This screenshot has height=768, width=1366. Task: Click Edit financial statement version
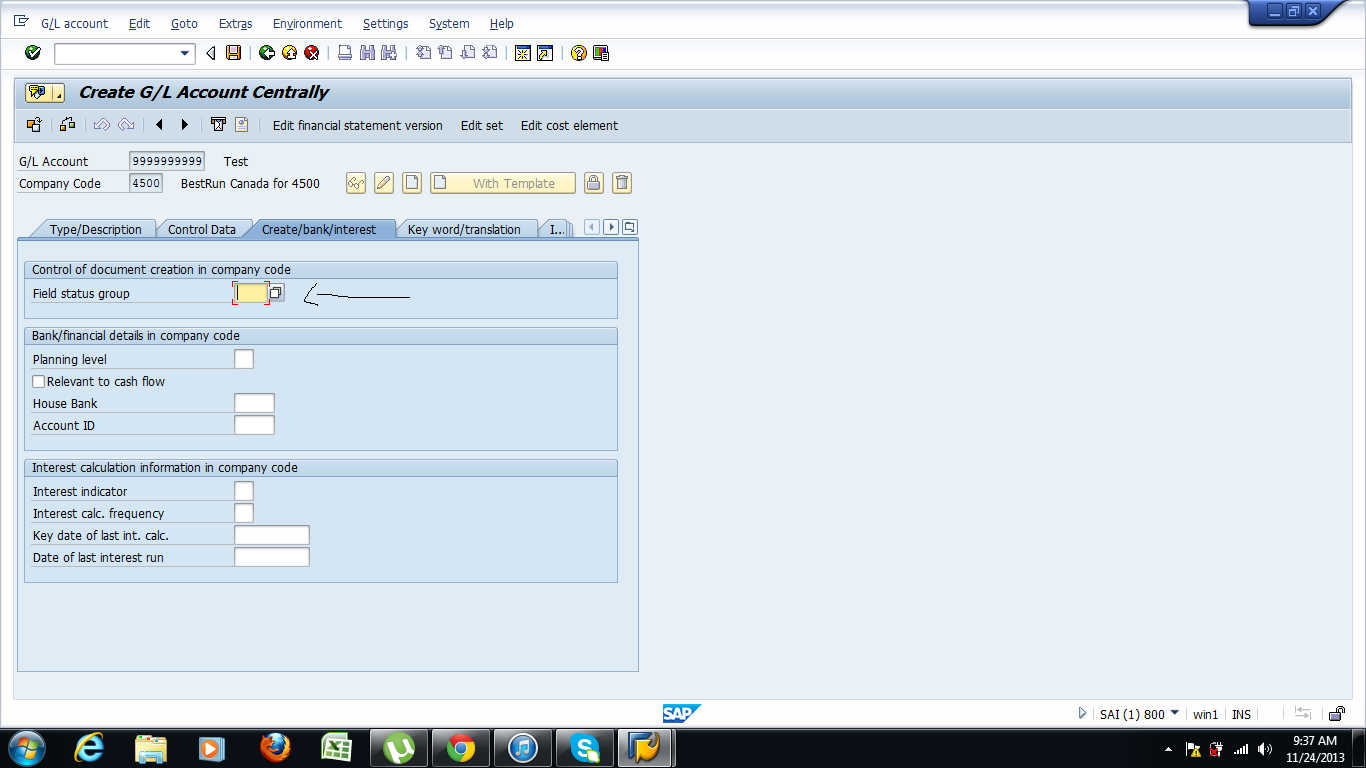tap(355, 125)
